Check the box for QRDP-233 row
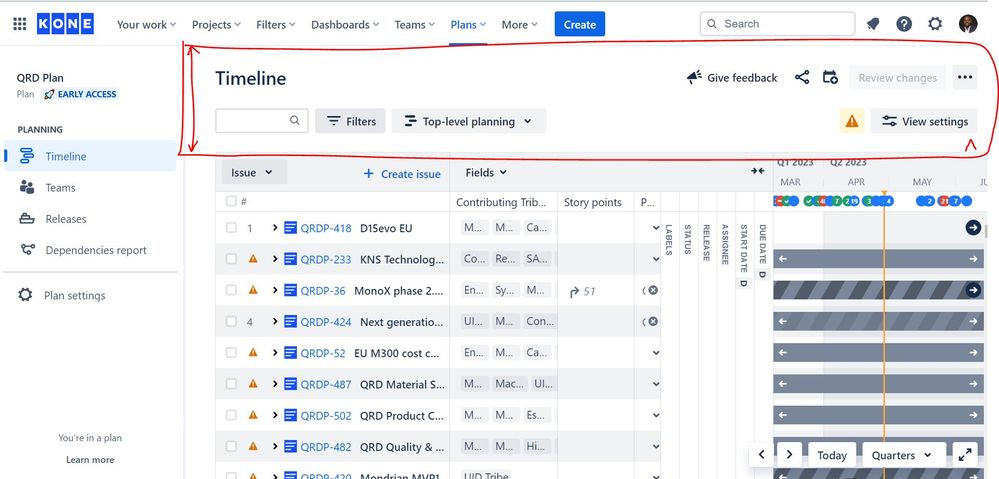The width and height of the screenshot is (999, 479). point(231,259)
